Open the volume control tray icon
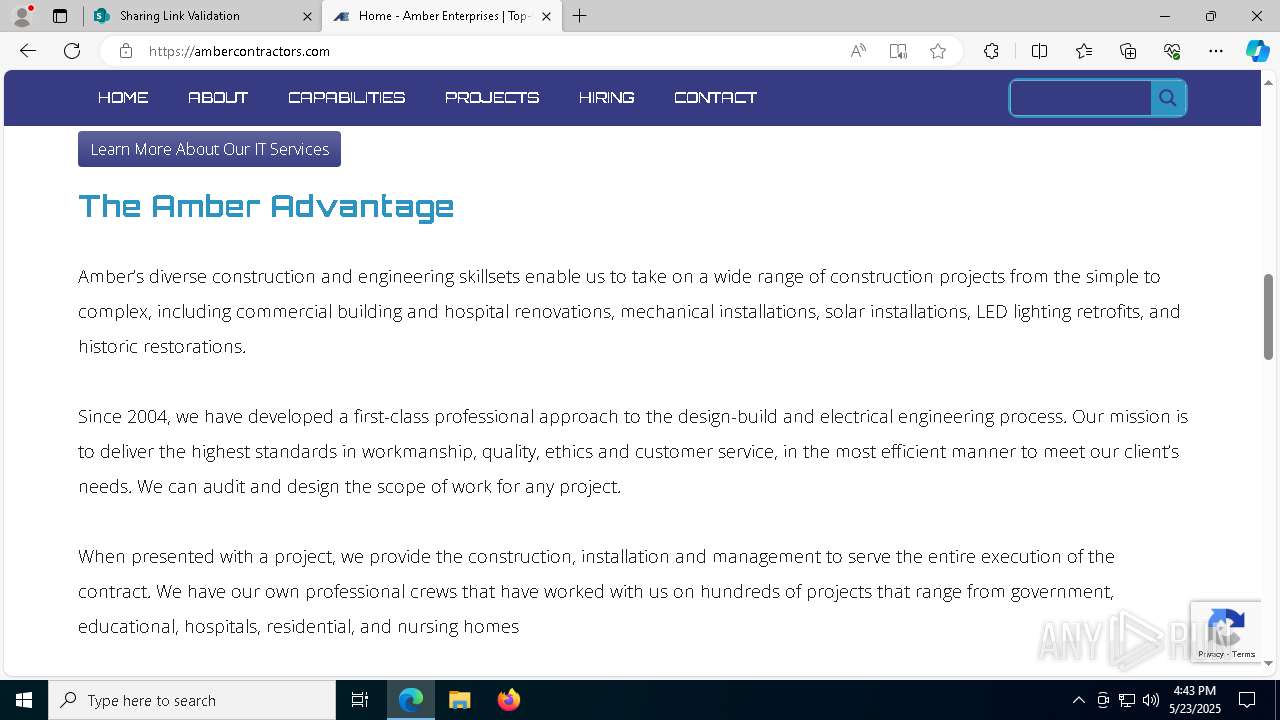1280x720 pixels. (1151, 700)
